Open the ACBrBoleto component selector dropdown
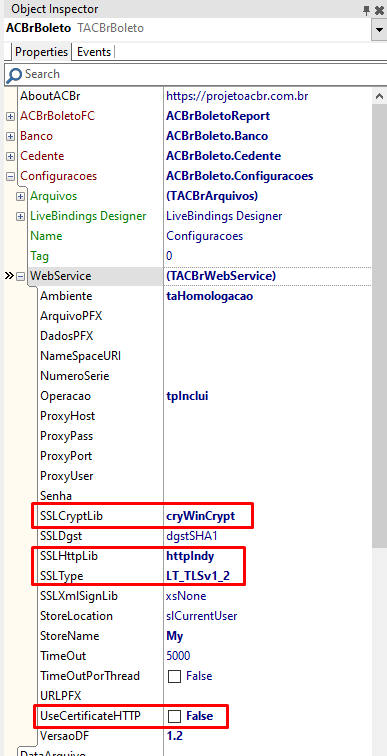The height and width of the screenshot is (756, 387). coord(378,29)
